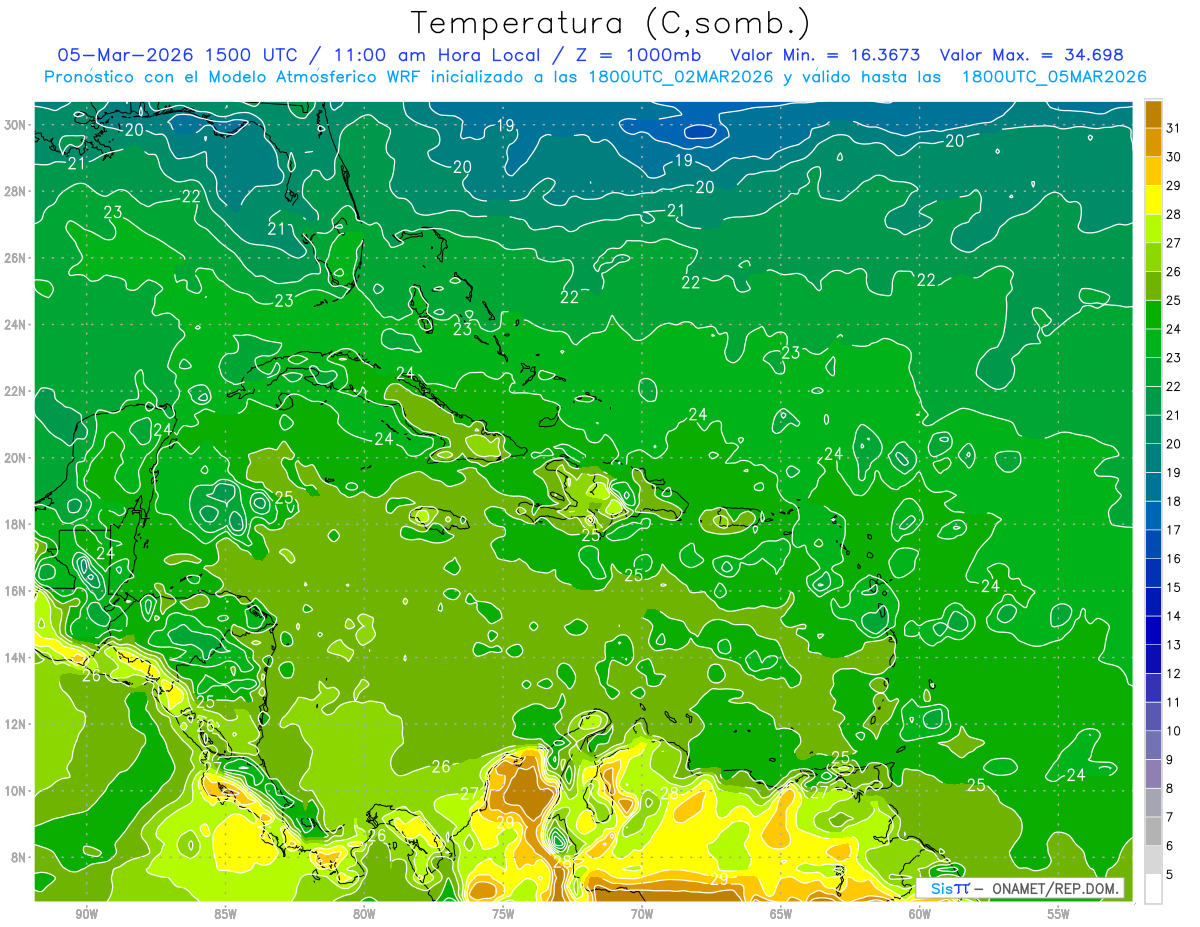Click the 65W longitude axis label
The height and width of the screenshot is (927, 1200).
pos(781,914)
